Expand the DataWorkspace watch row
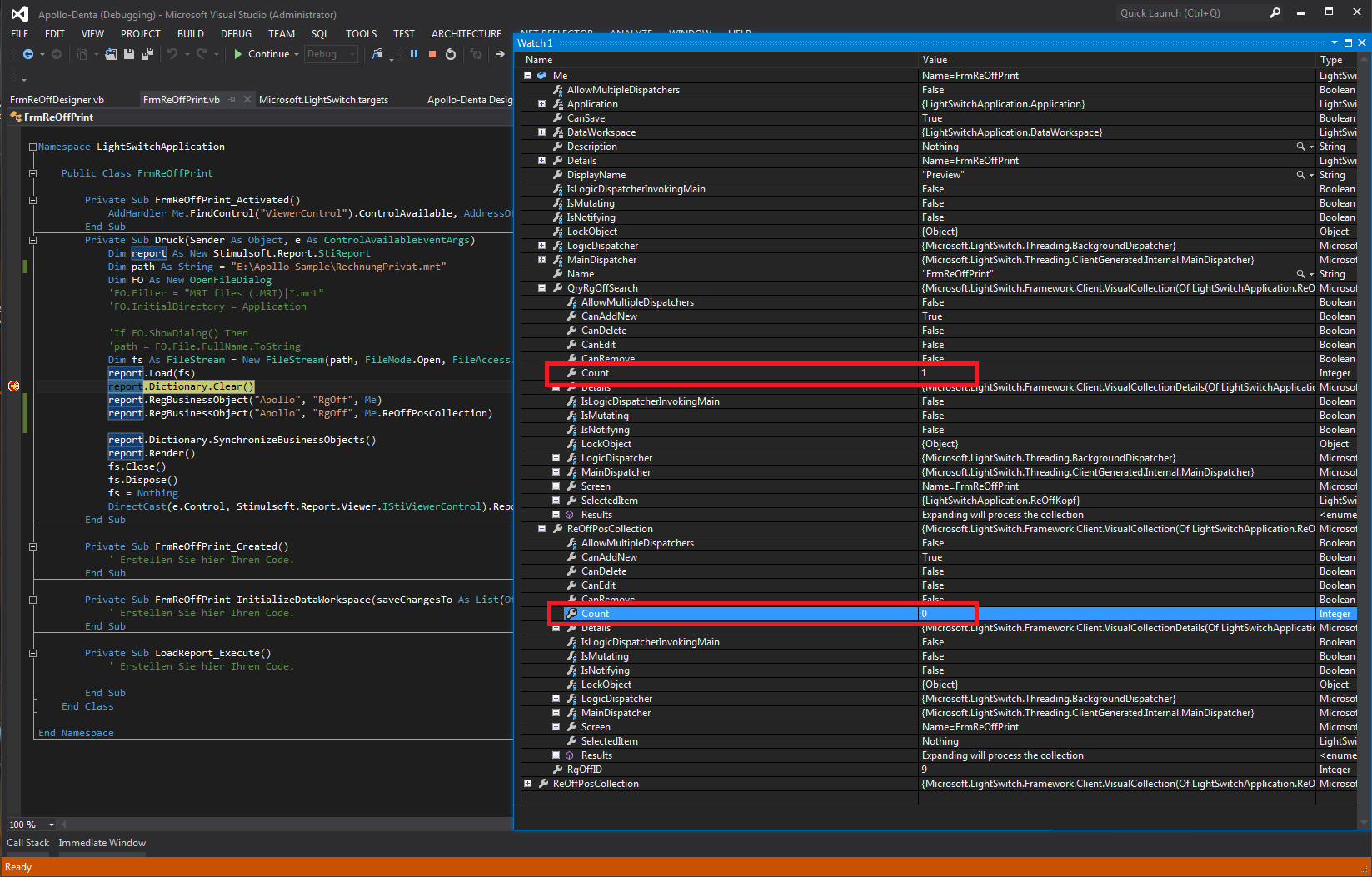This screenshot has height=877, width=1372. pyautogui.click(x=541, y=132)
